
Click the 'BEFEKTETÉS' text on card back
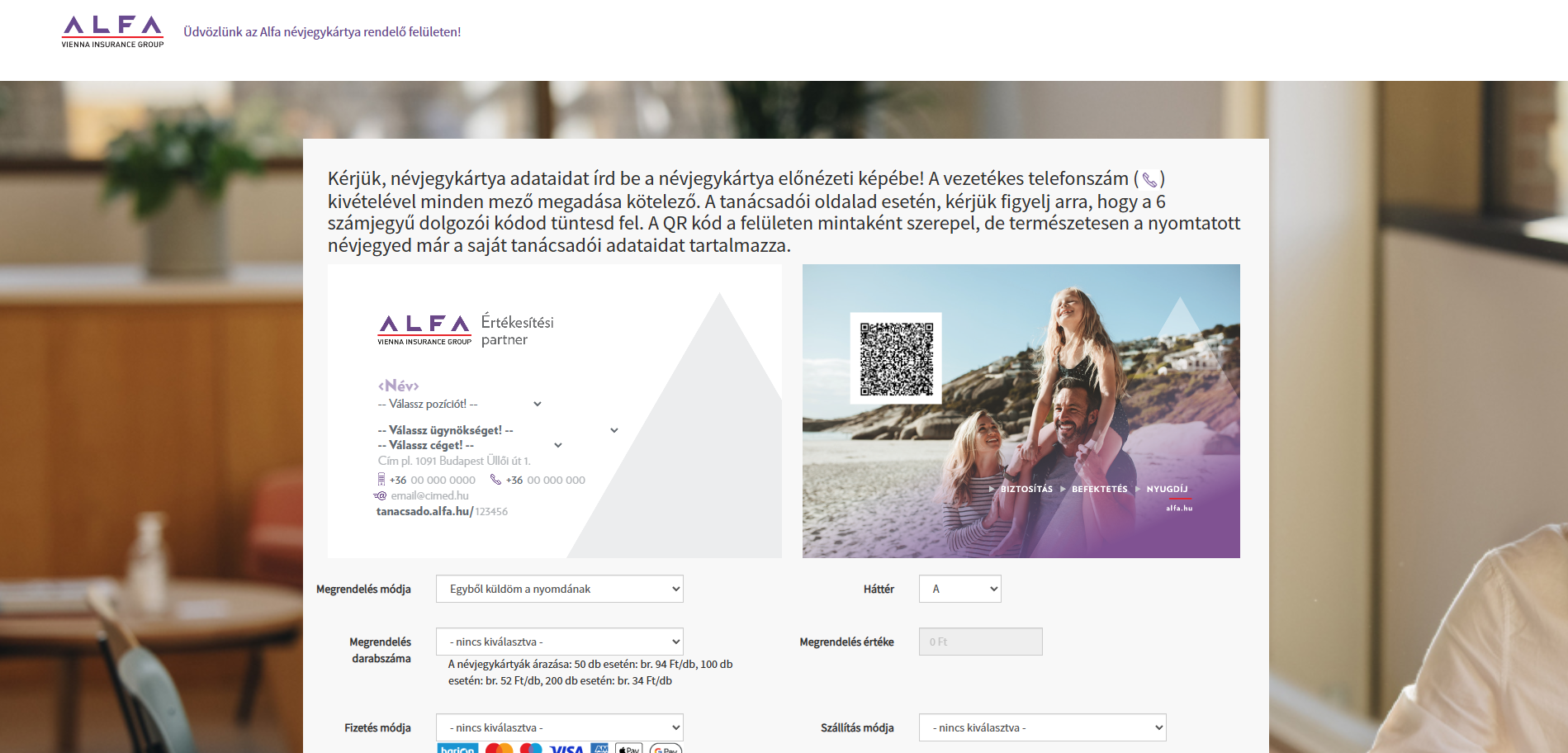pyautogui.click(x=1099, y=489)
